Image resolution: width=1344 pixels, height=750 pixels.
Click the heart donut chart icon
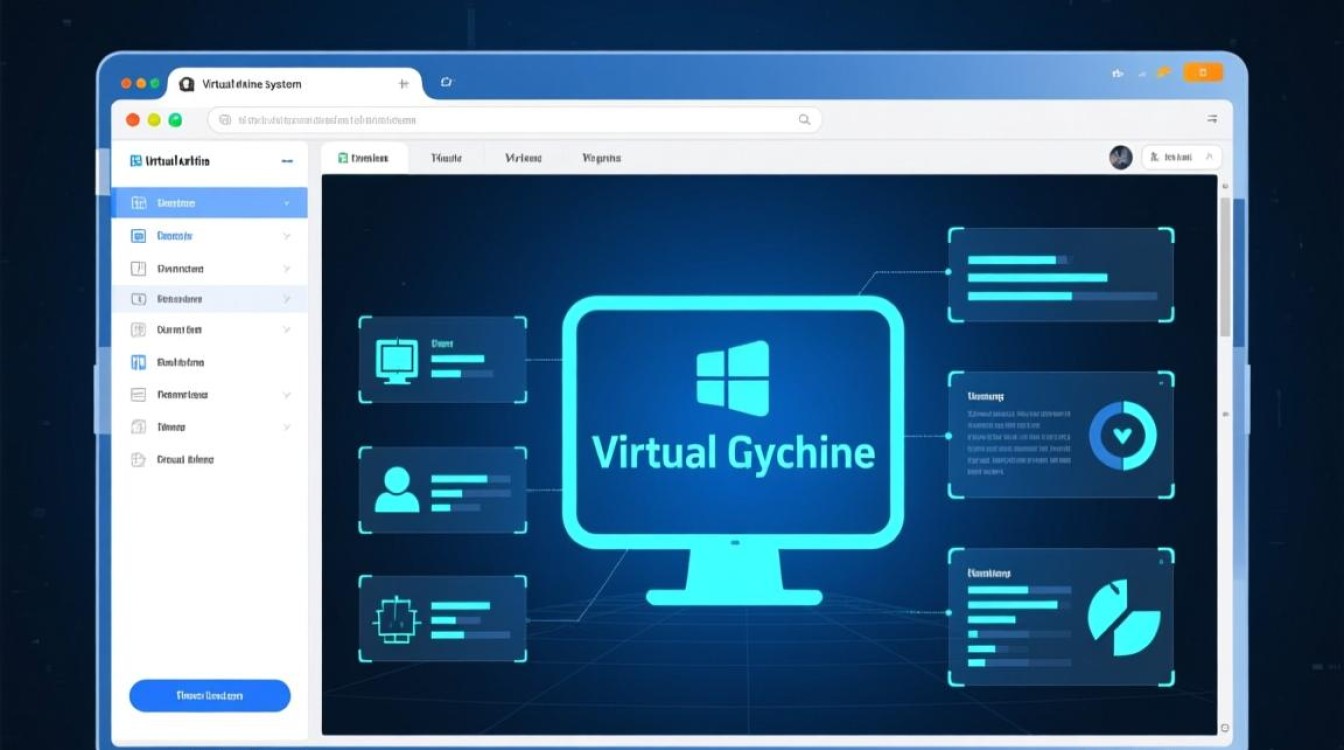[1122, 436]
